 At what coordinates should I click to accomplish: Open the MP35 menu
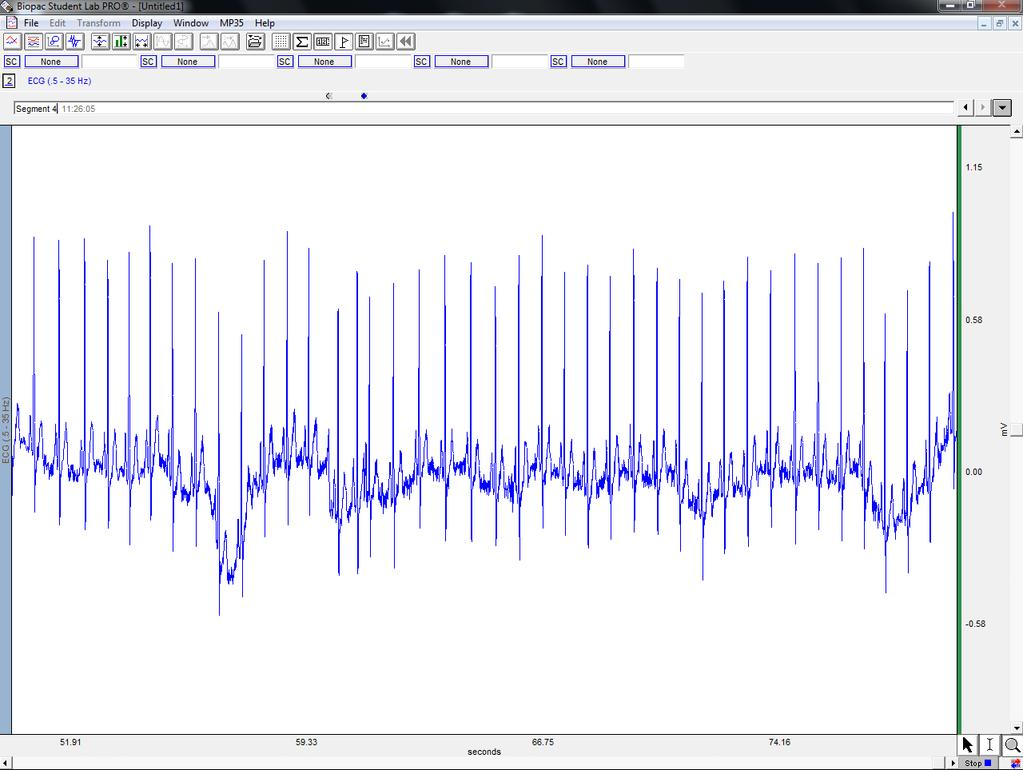tap(231, 23)
